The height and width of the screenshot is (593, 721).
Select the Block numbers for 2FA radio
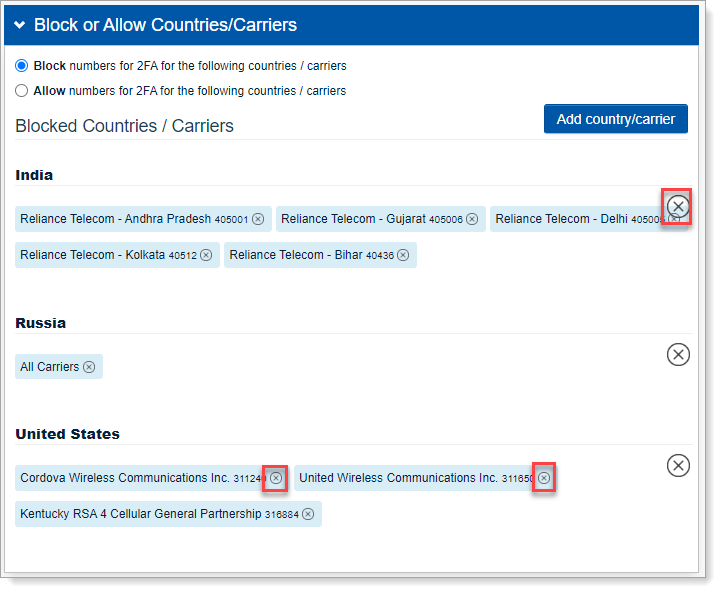[x=22, y=66]
